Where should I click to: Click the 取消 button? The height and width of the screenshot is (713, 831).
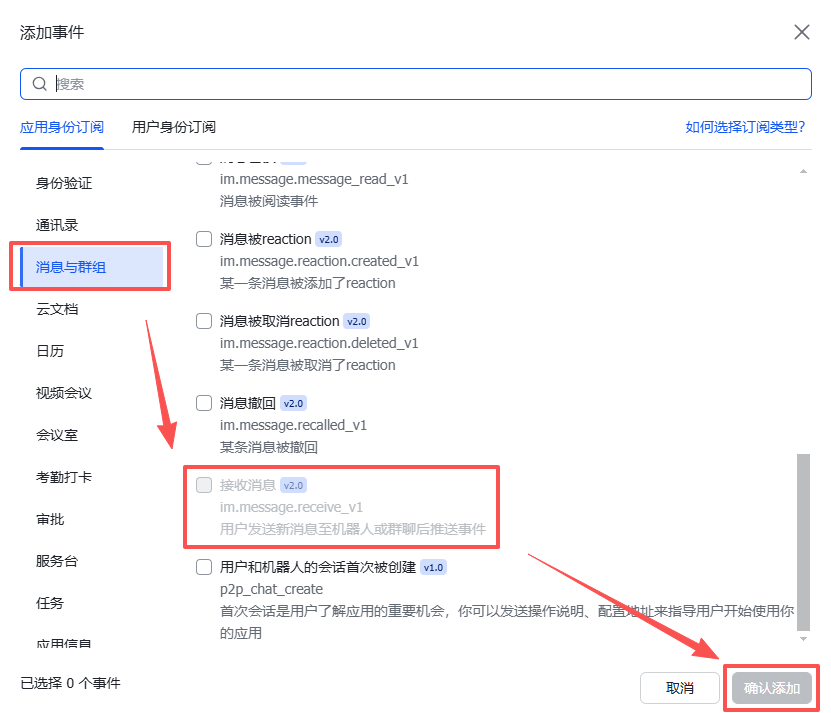coord(679,688)
